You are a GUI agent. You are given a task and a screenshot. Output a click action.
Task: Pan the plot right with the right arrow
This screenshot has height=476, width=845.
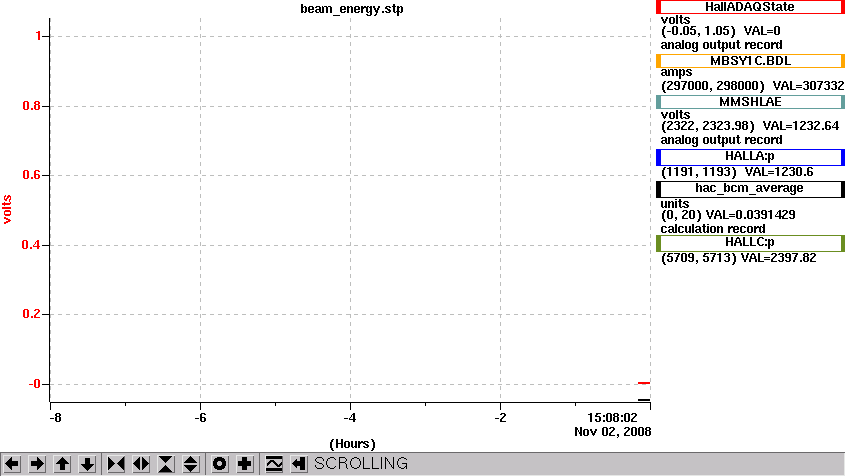tap(37, 464)
